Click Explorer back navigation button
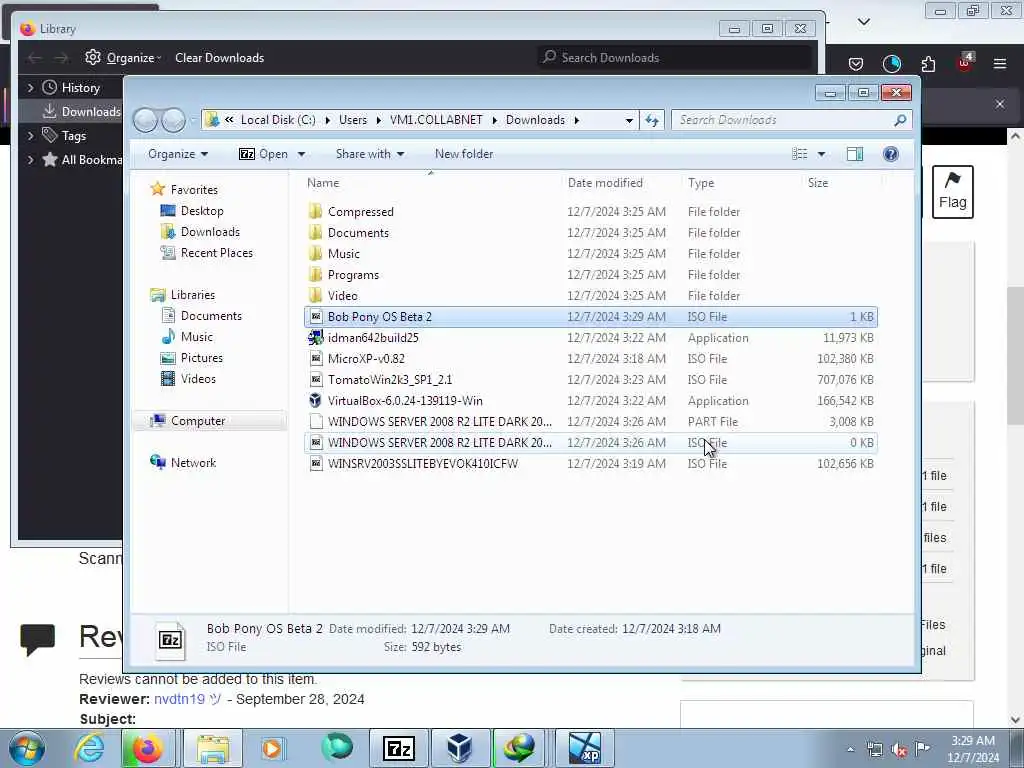The image size is (1024, 768). coord(146,120)
